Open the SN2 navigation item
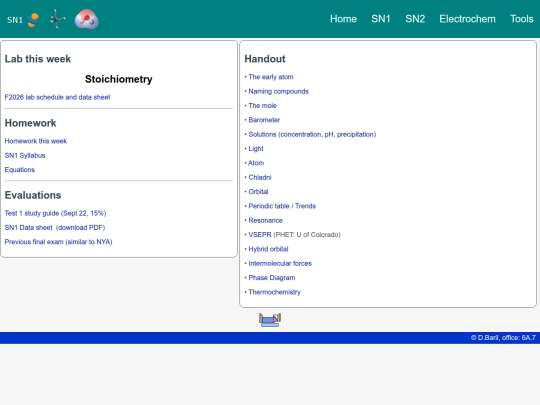Viewport: 540px width, 405px height. pyautogui.click(x=415, y=19)
